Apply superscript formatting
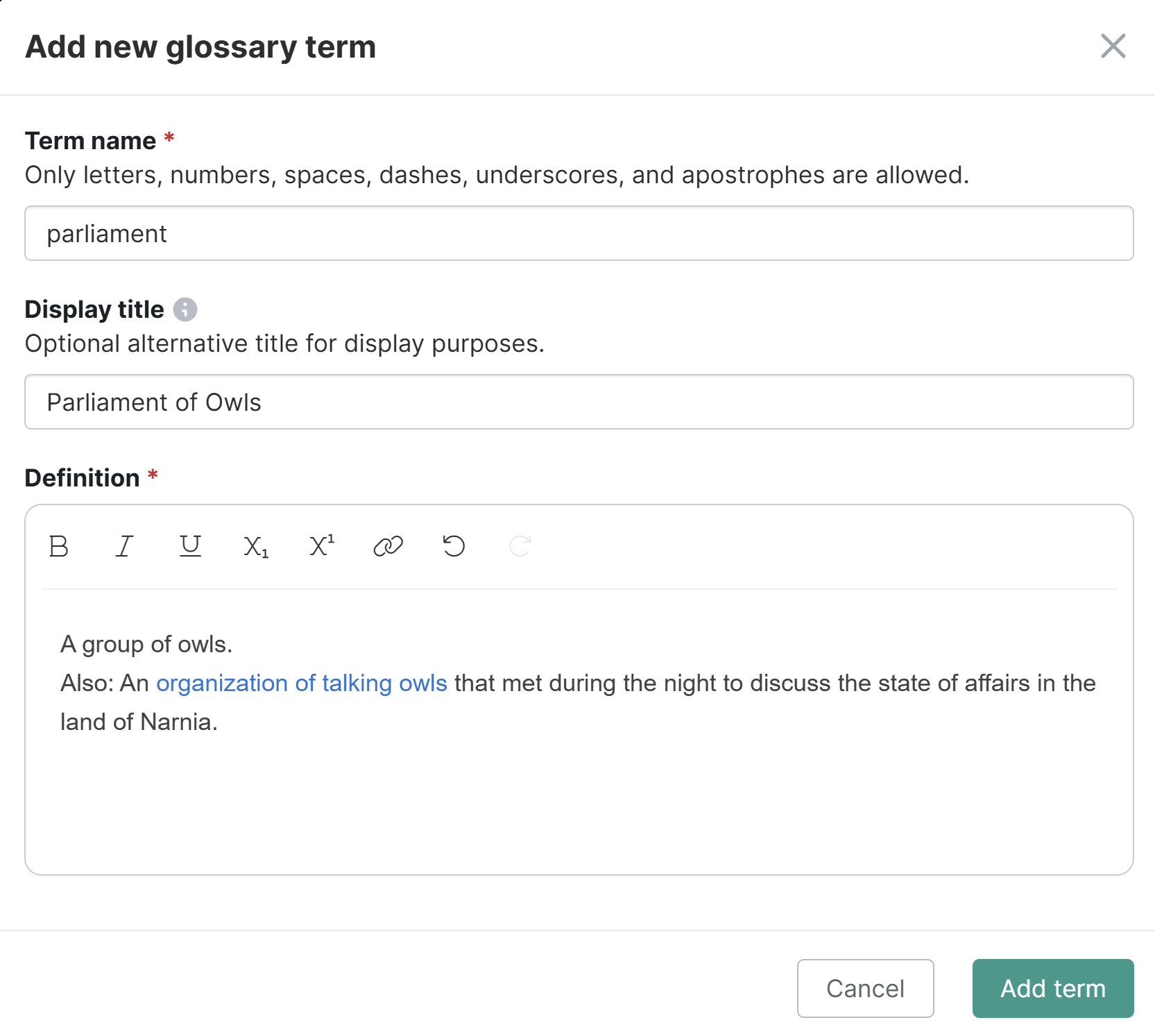 pyautogui.click(x=322, y=547)
